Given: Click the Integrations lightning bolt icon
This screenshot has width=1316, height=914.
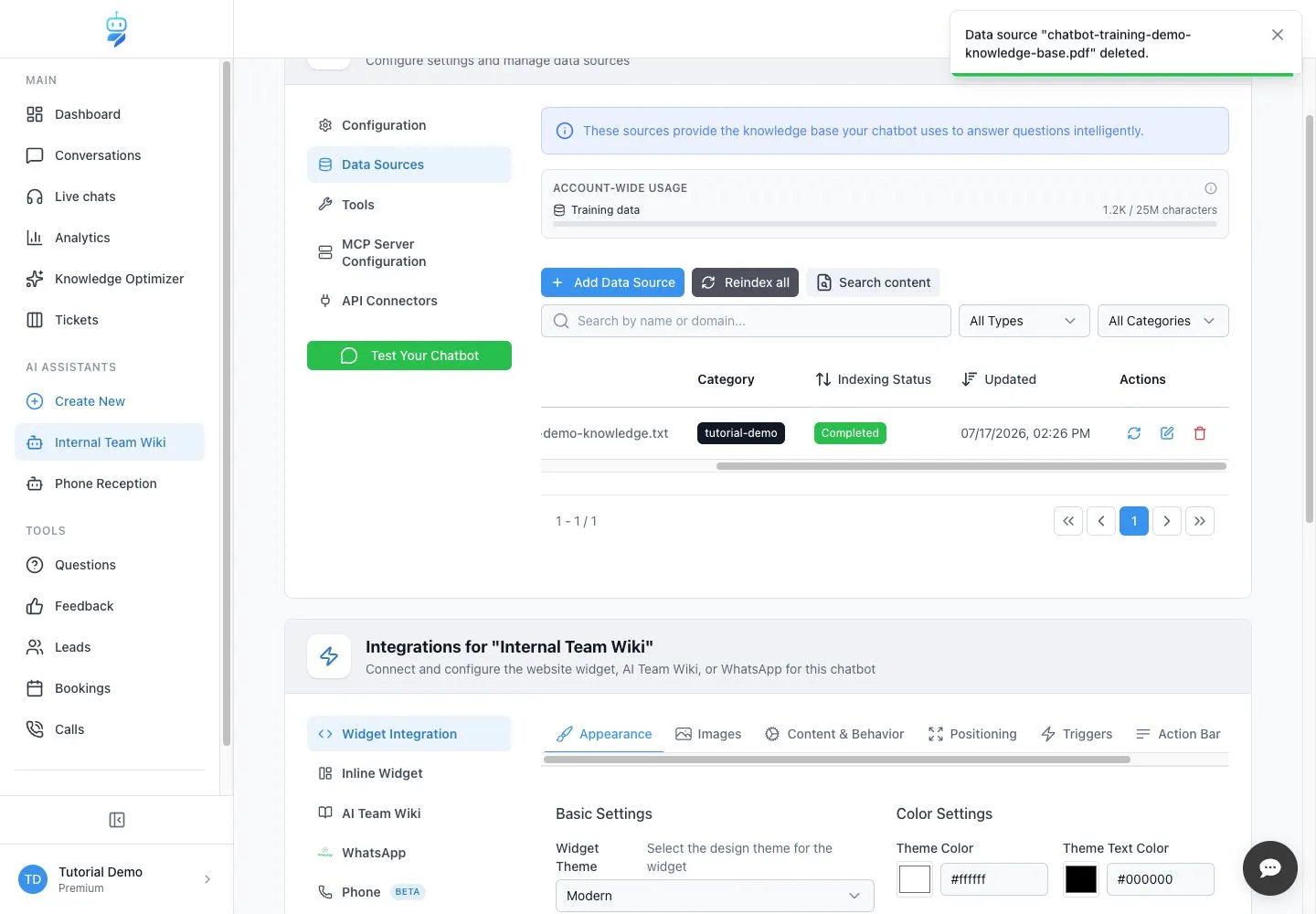Looking at the screenshot, I should tap(329, 656).
